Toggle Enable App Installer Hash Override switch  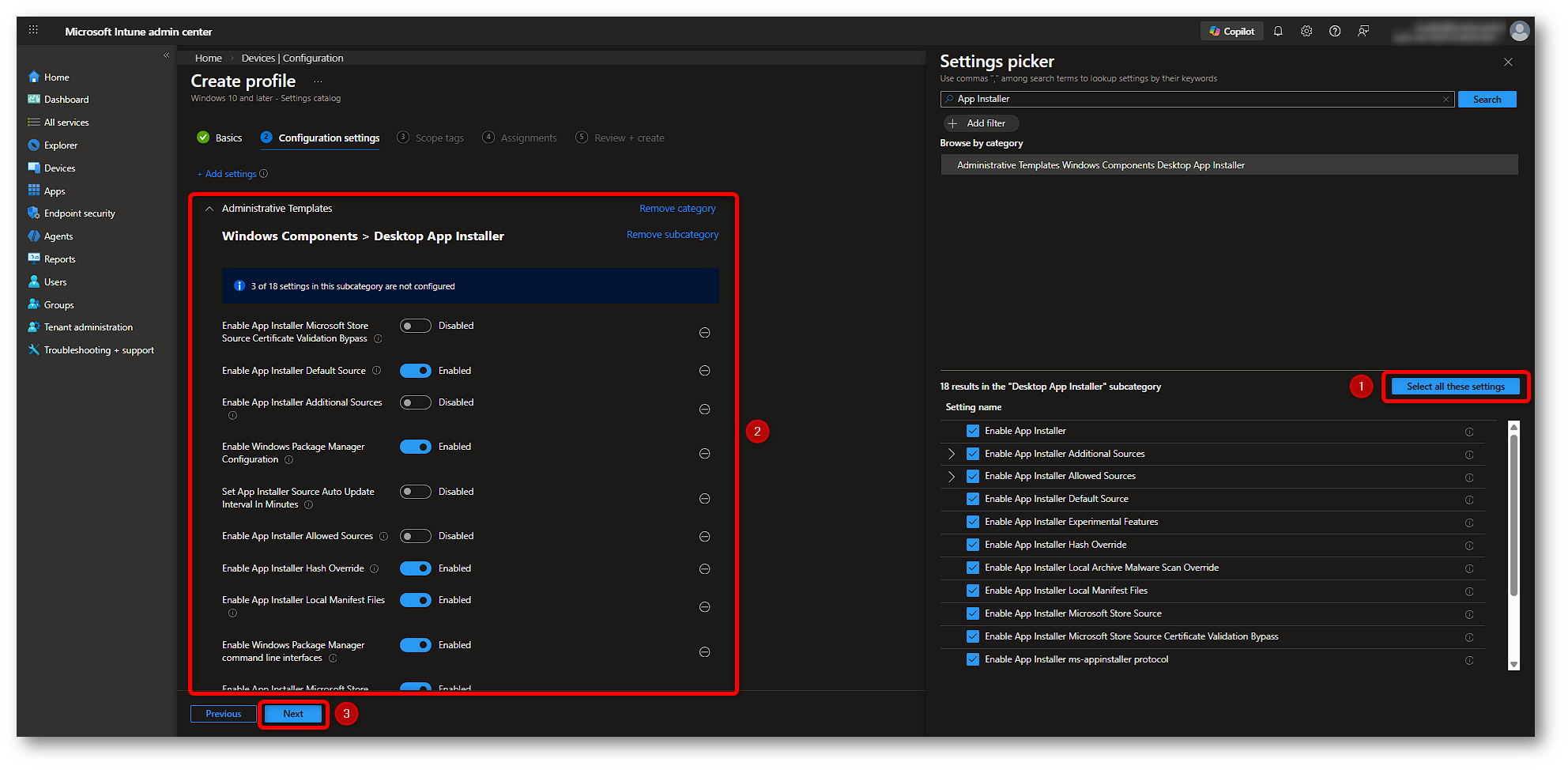[415, 568]
